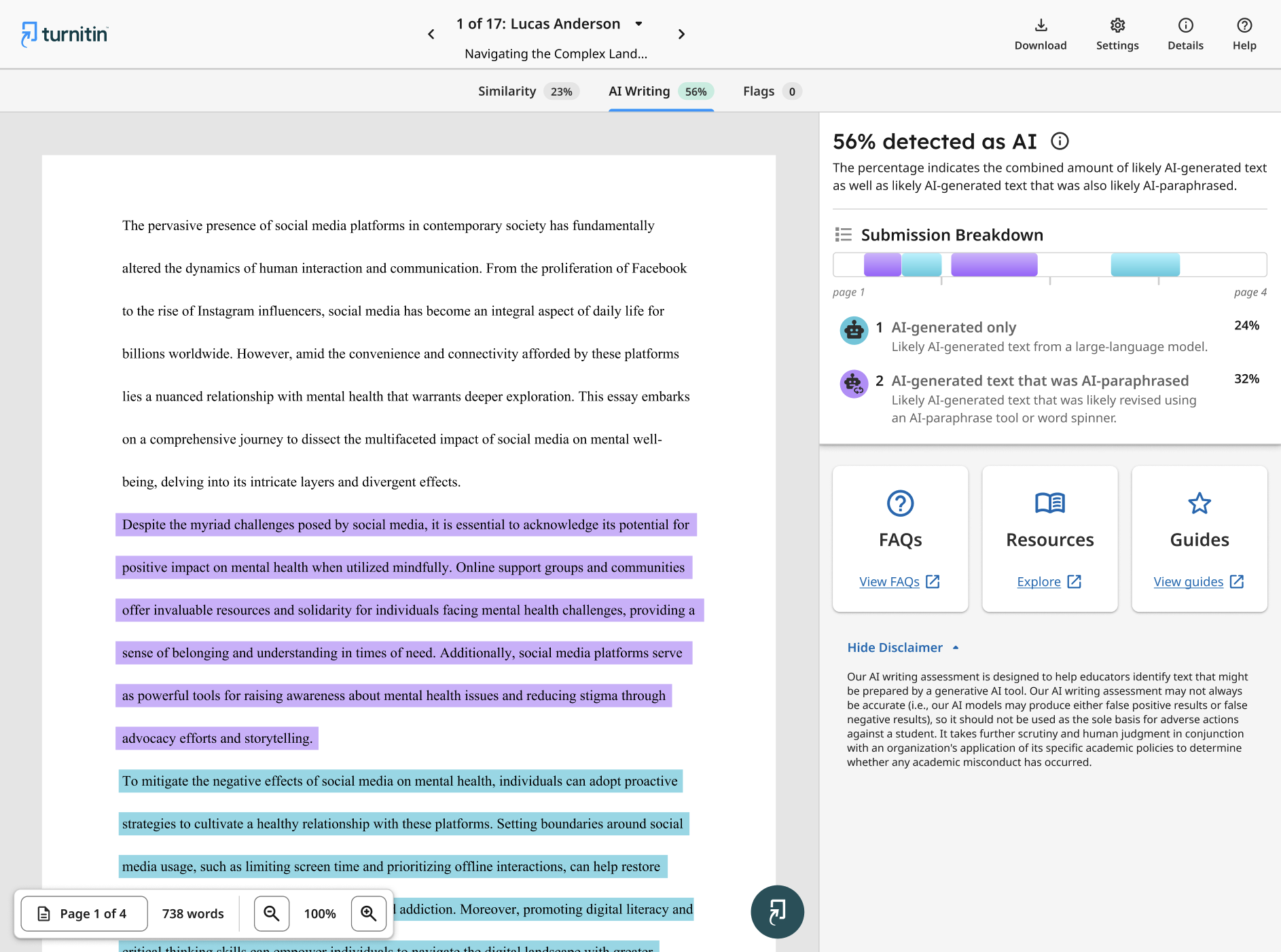Click the Submission Breakdown list icon

843,234
